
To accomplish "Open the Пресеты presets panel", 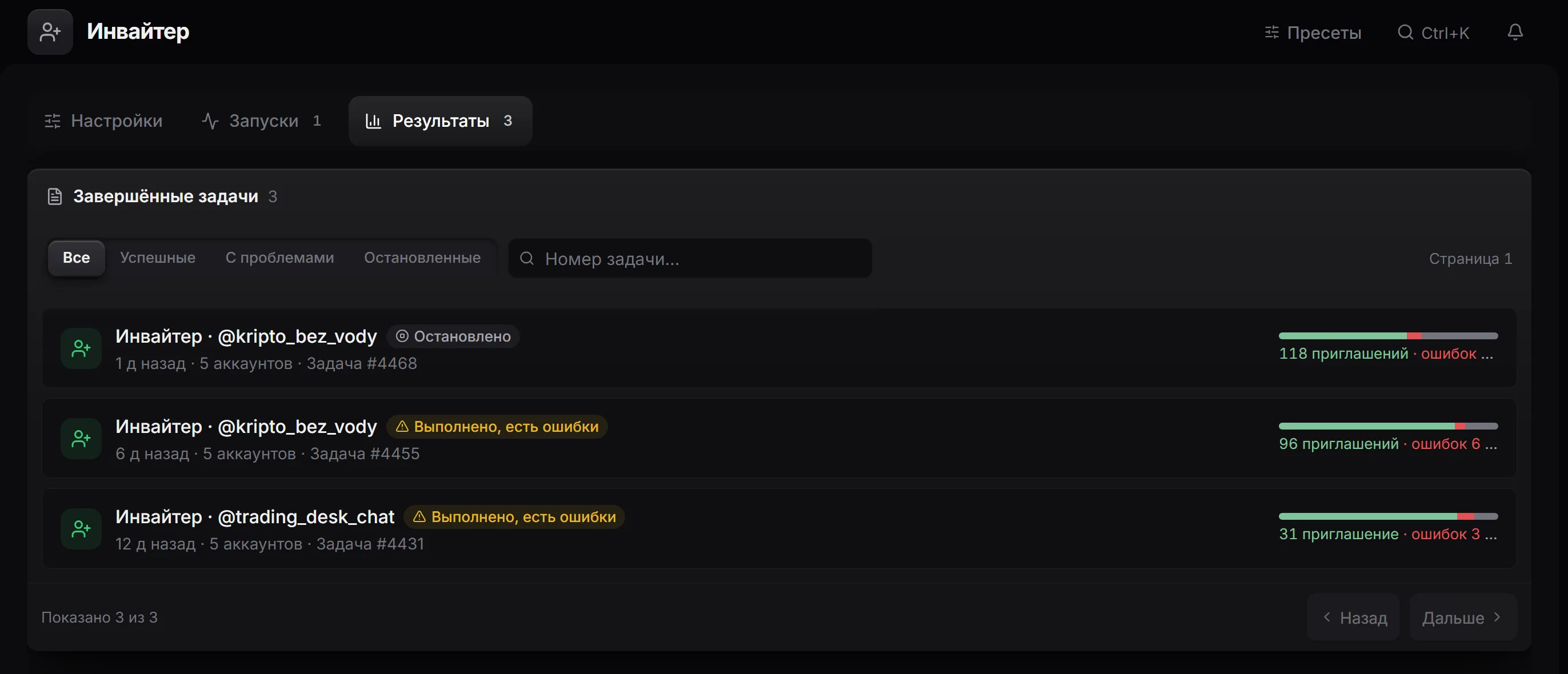I will (x=1313, y=32).
